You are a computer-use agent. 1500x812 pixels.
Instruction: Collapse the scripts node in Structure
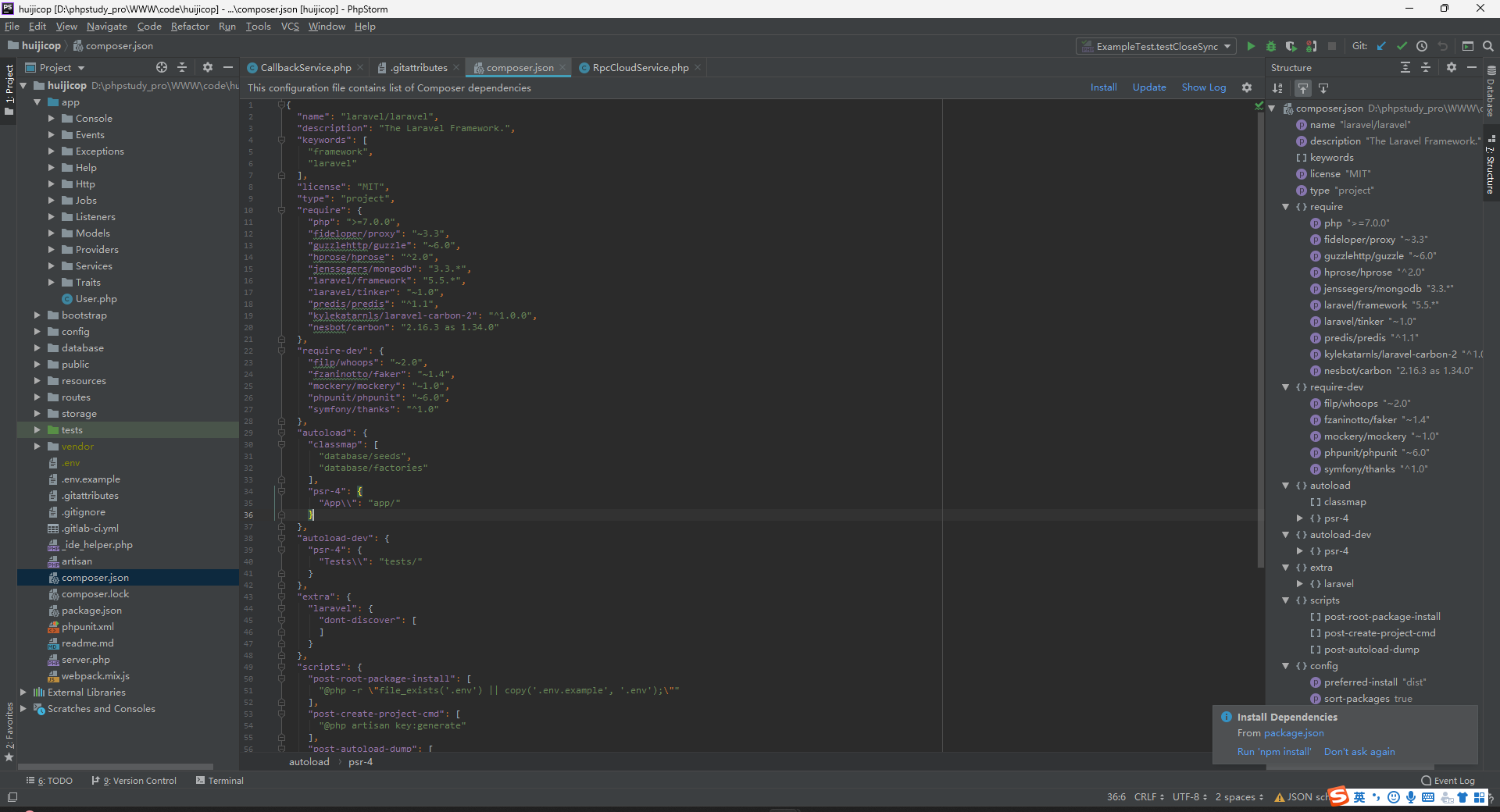coord(1286,600)
